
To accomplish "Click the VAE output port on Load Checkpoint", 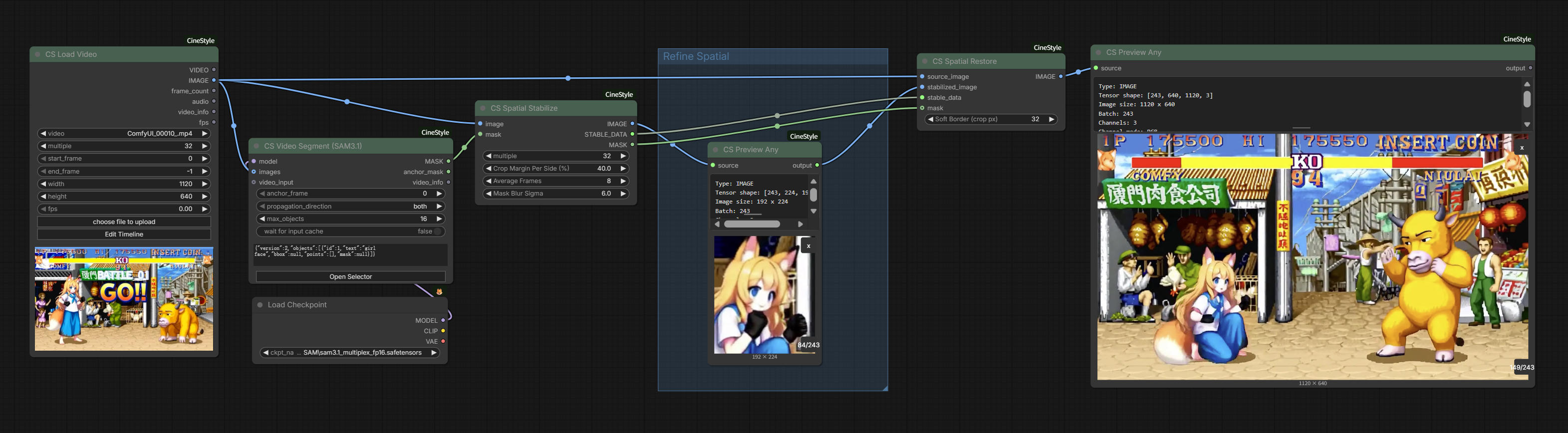I will (443, 341).
